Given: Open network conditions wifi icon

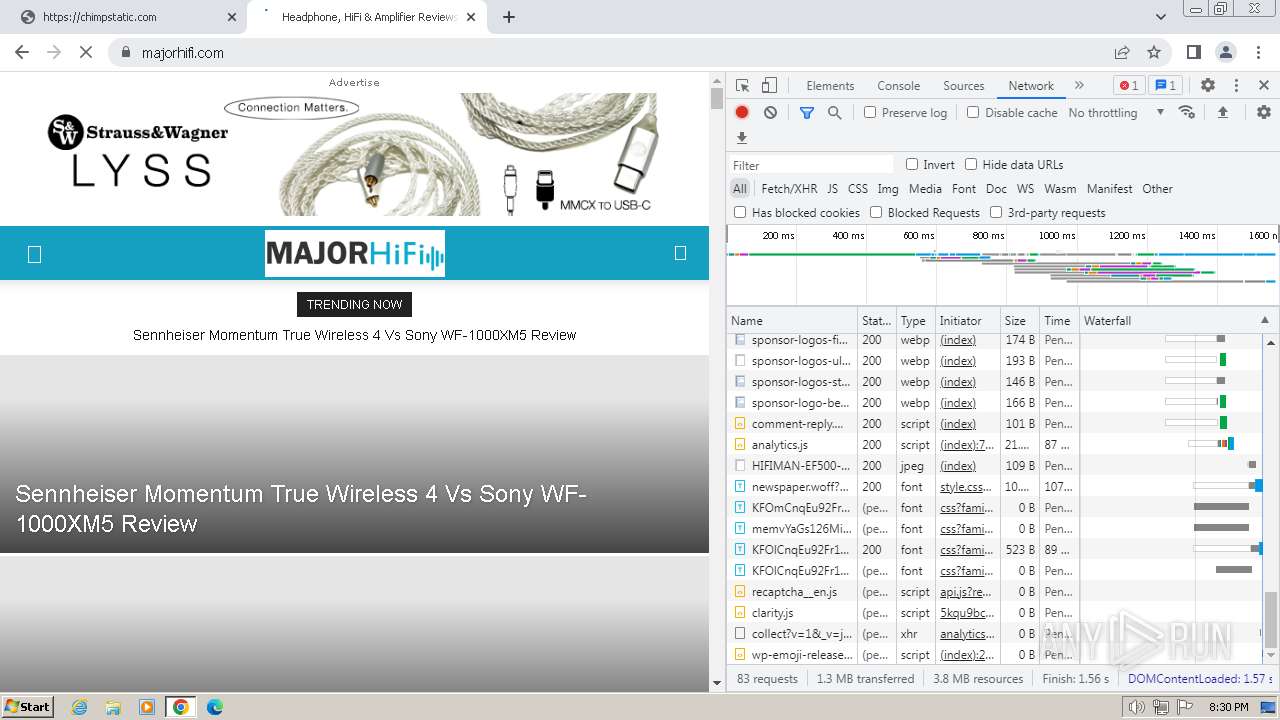Looking at the screenshot, I should tap(1187, 113).
